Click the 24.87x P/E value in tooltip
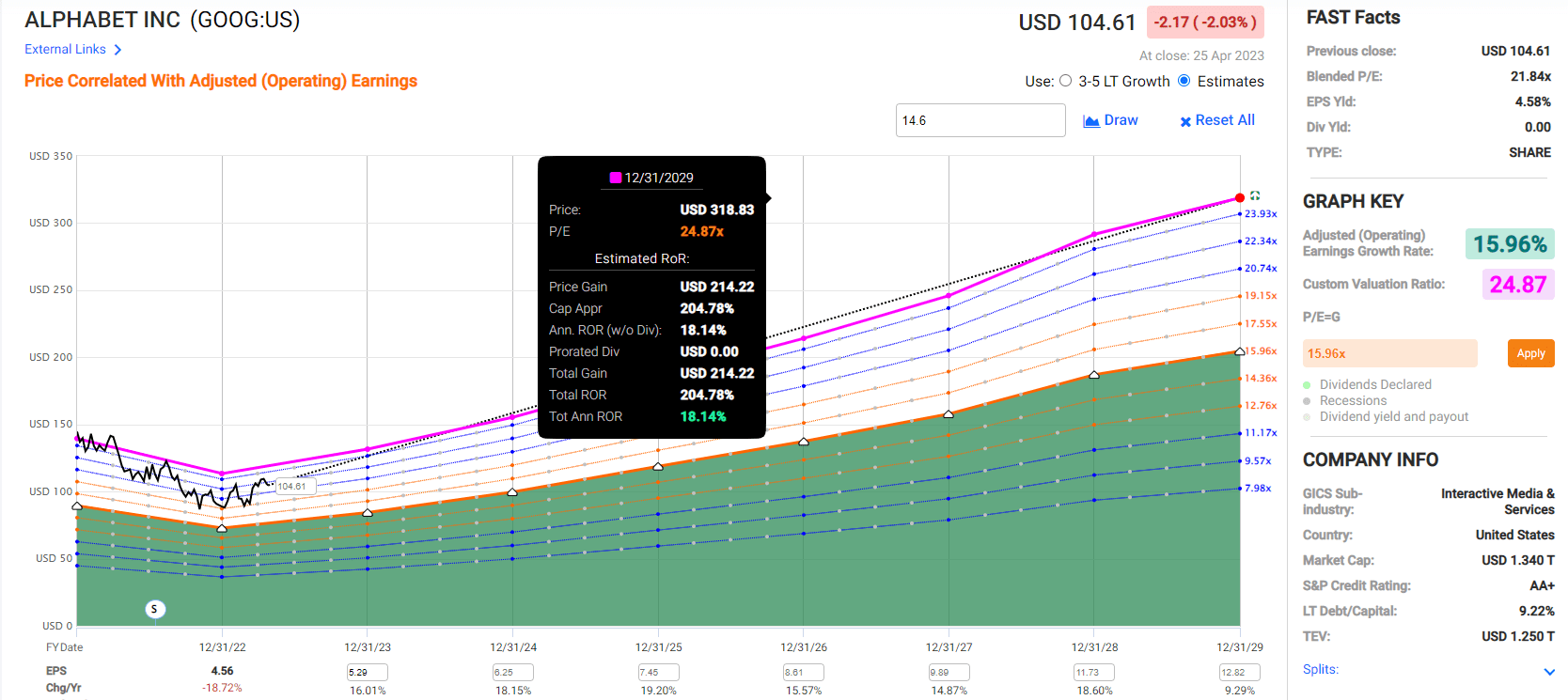 pos(702,231)
